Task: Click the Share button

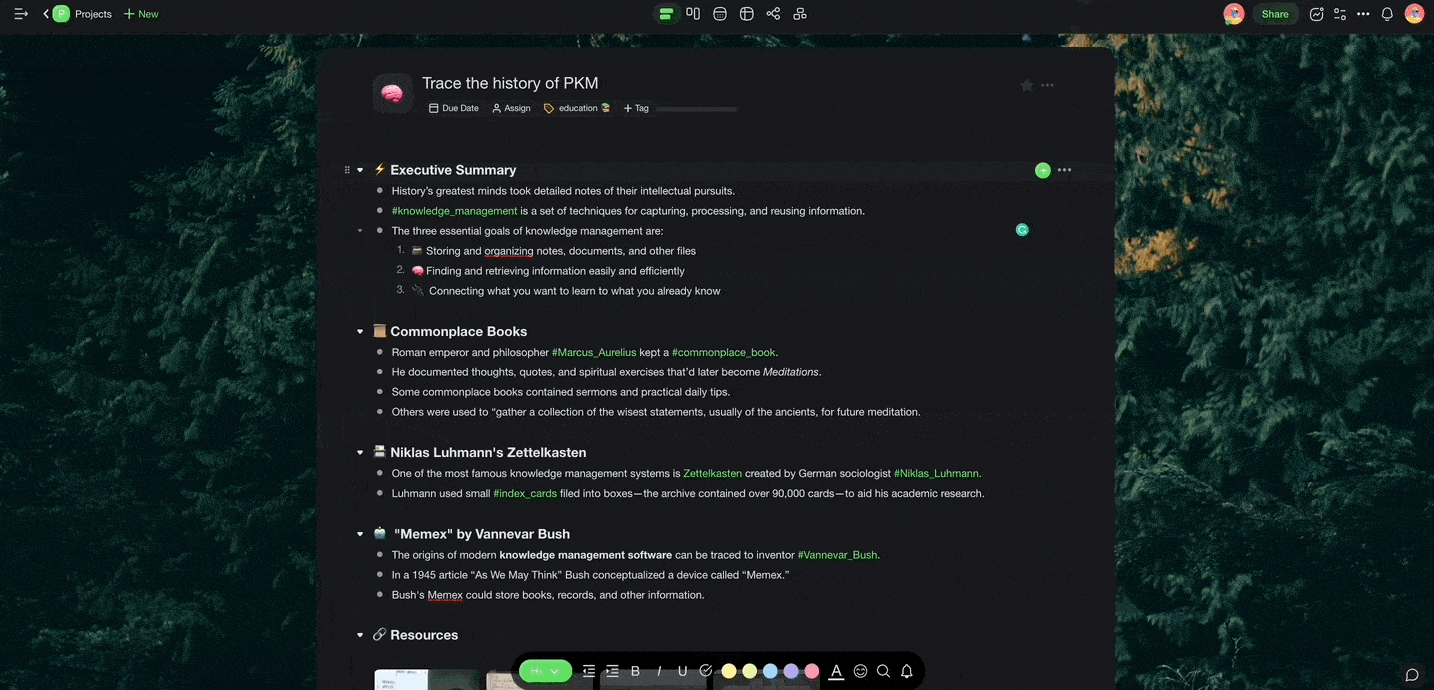Action: pos(1275,14)
